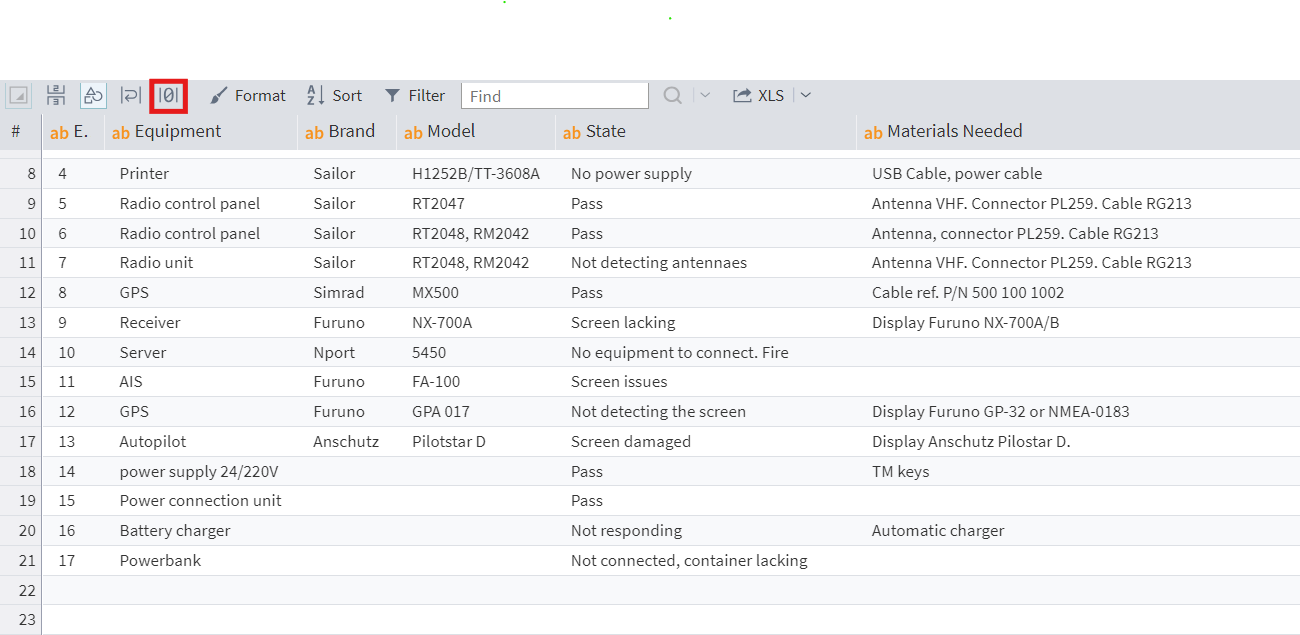
Task: Click the 'NX-700A' model cell
Action: tap(442, 323)
